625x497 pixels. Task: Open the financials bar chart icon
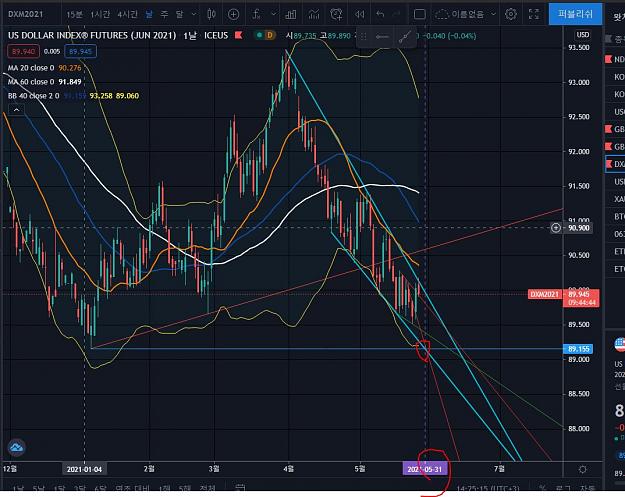[x=291, y=15]
